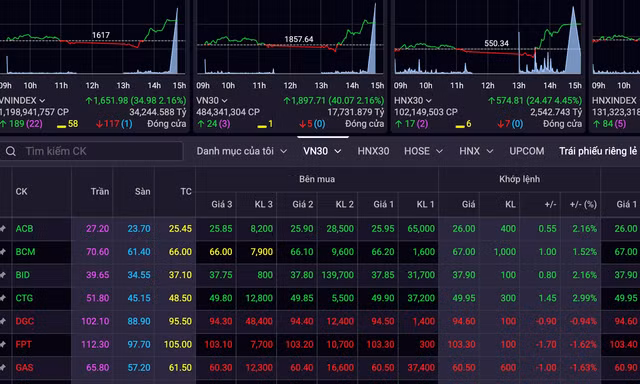
Task: Open the Danh mục của tôi dropdown
Action: click(x=242, y=151)
